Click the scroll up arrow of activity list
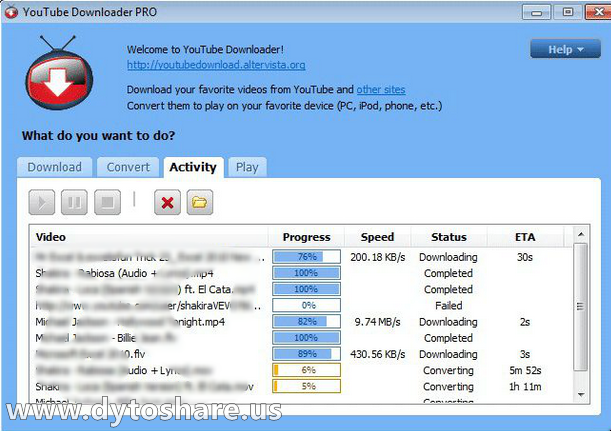 [x=581, y=235]
